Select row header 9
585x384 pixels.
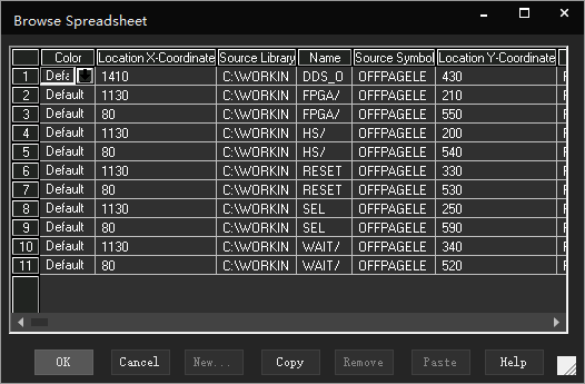(x=25, y=228)
